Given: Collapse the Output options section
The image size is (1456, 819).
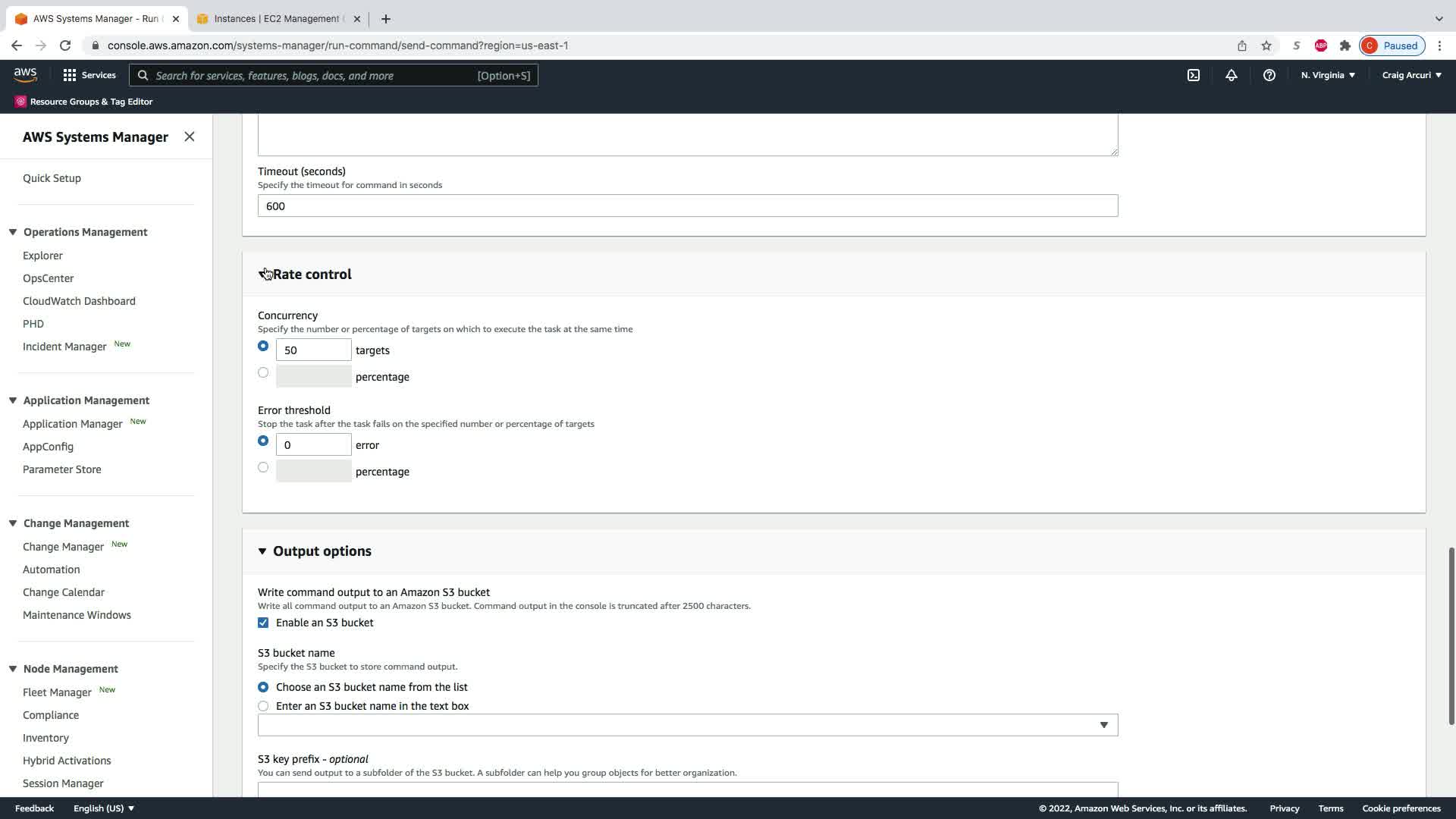Looking at the screenshot, I should tap(262, 551).
